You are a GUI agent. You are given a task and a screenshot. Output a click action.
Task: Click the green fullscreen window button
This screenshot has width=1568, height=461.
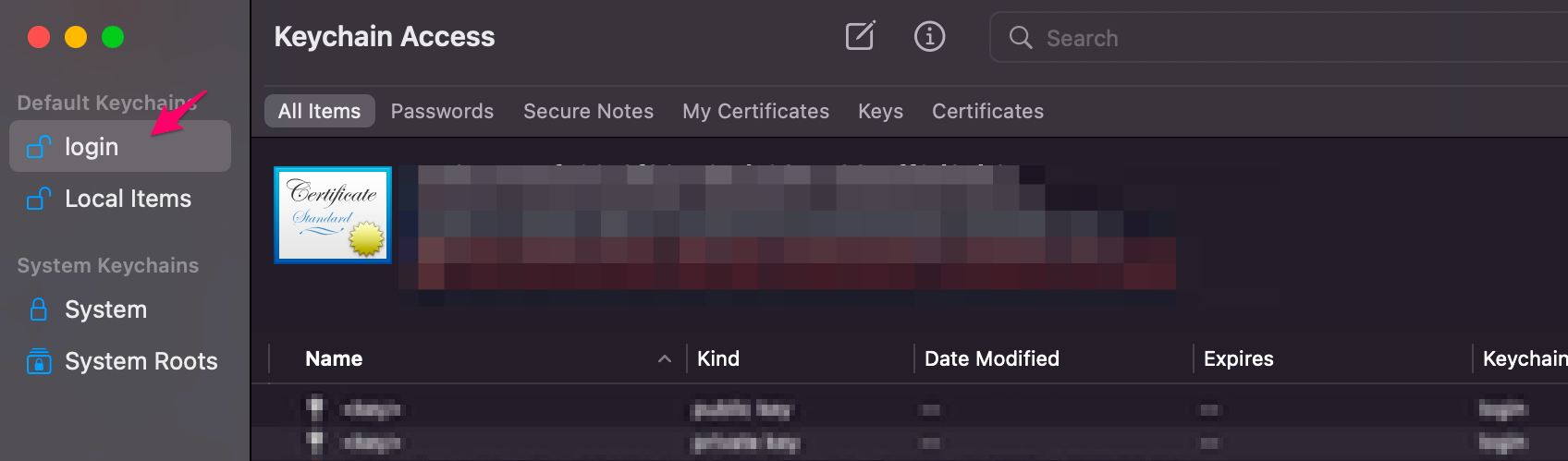click(x=113, y=37)
